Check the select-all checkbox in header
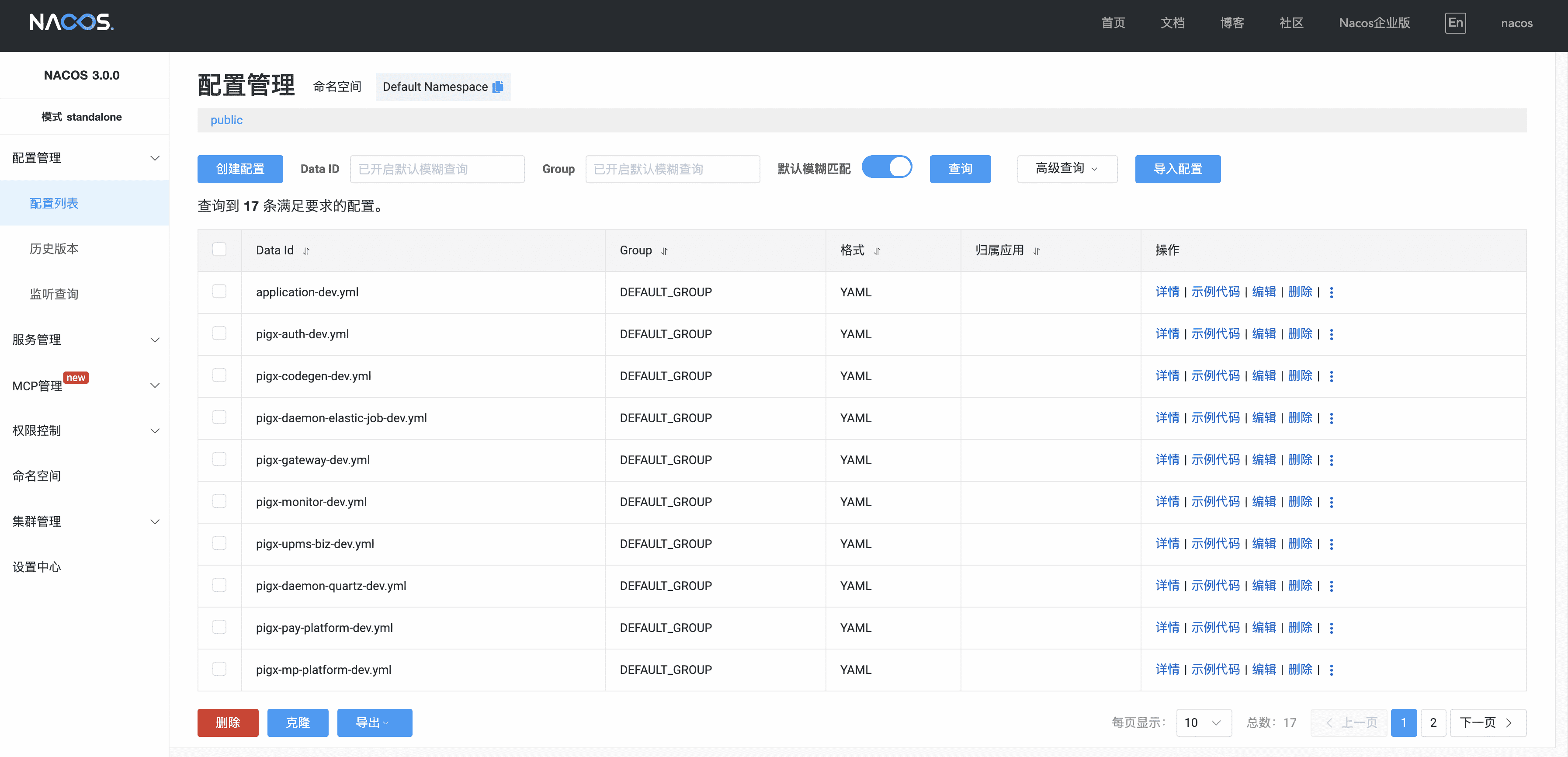 point(219,250)
